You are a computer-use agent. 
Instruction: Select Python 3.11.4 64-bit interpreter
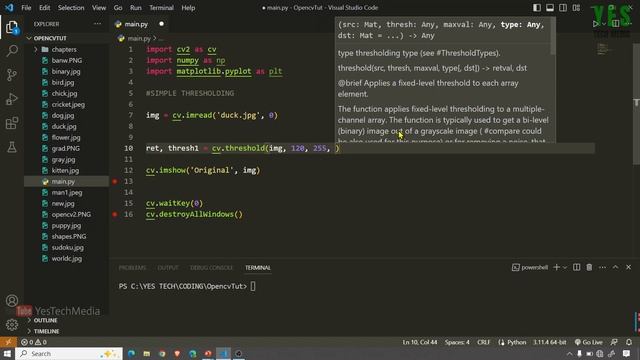pos(549,342)
